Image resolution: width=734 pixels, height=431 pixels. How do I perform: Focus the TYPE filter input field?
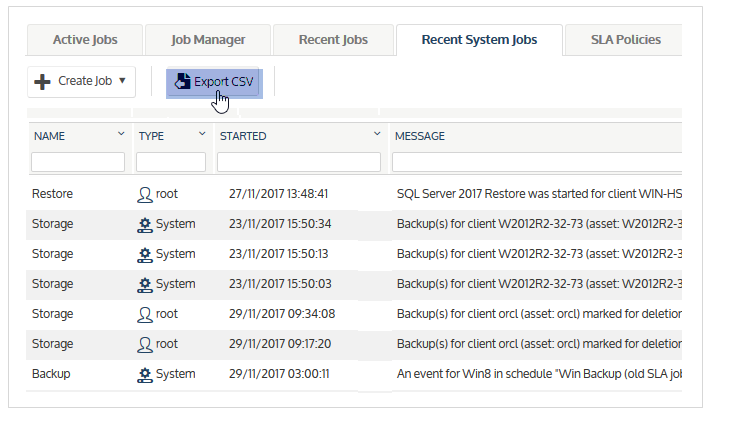click(x=171, y=162)
